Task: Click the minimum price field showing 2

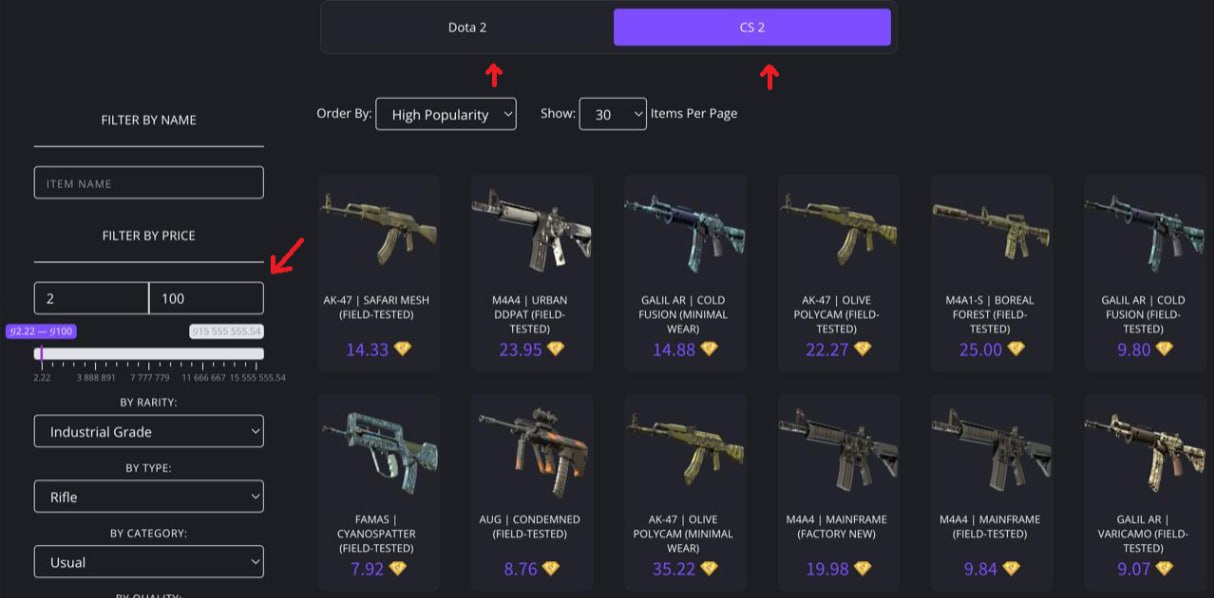Action: coord(91,298)
